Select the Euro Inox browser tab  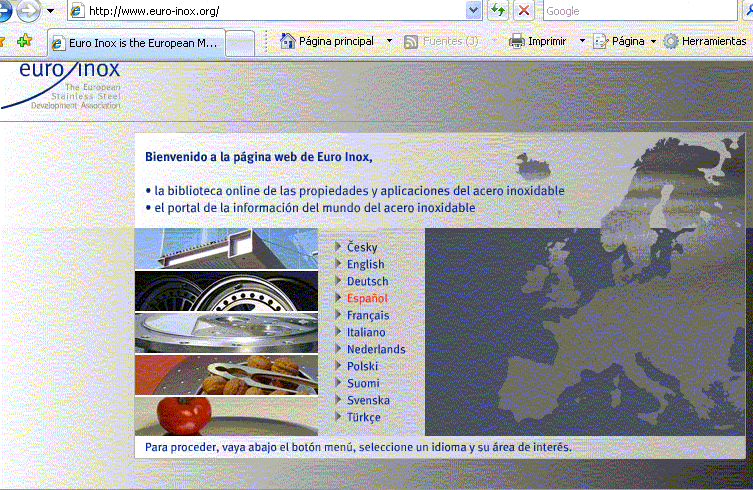tap(139, 43)
